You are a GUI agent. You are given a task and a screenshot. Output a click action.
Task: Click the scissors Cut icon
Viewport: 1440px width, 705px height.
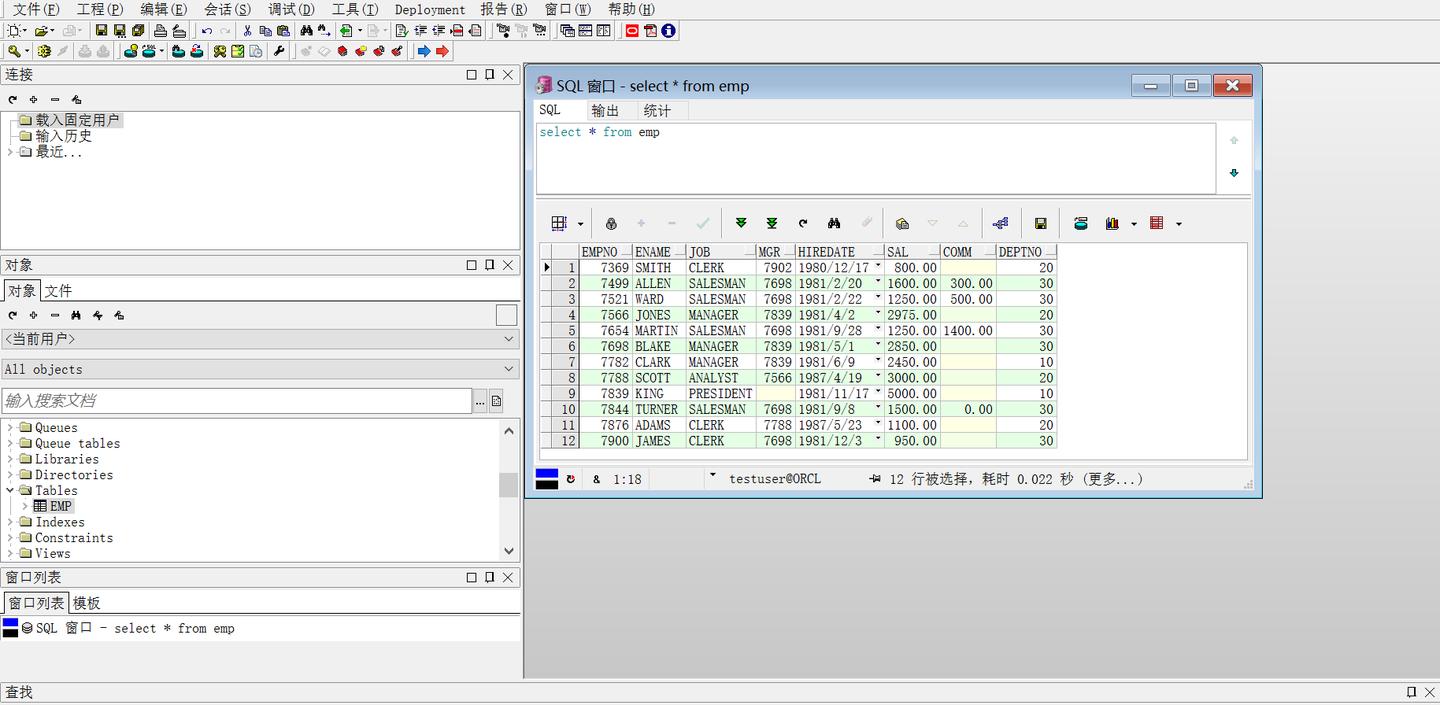(247, 31)
